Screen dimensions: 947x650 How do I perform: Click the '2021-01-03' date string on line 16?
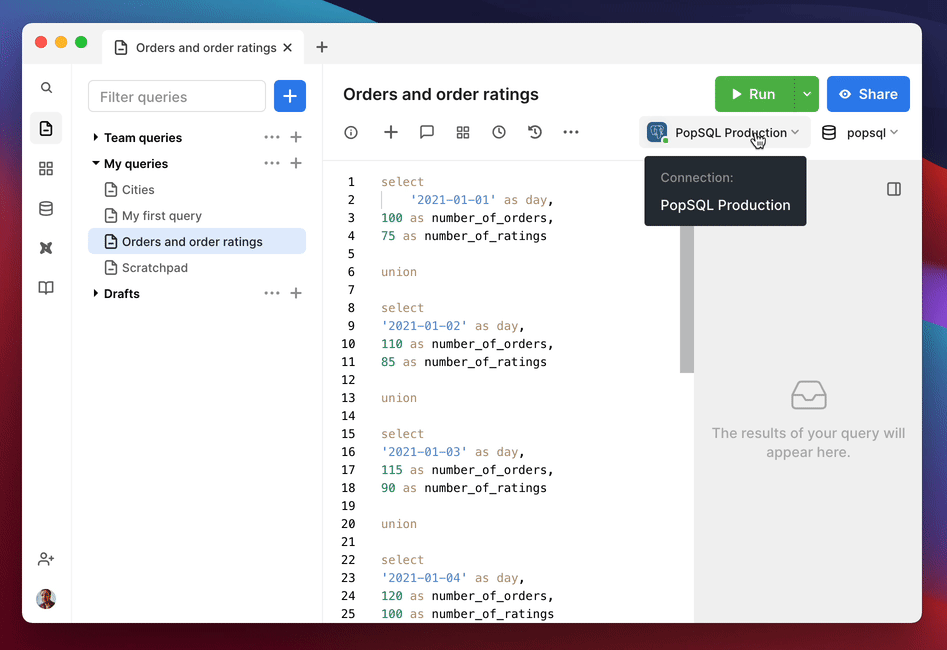[x=423, y=452]
